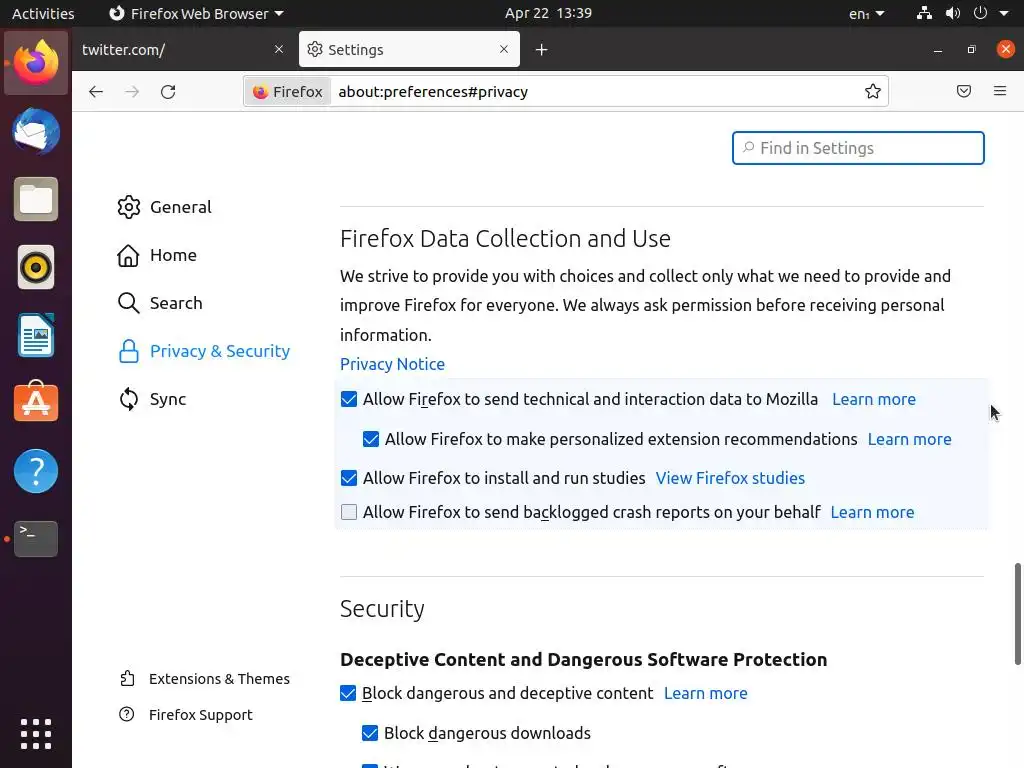Image resolution: width=1024 pixels, height=768 pixels.
Task: Open Extensions & Themes puzzle icon
Action: [127, 679]
